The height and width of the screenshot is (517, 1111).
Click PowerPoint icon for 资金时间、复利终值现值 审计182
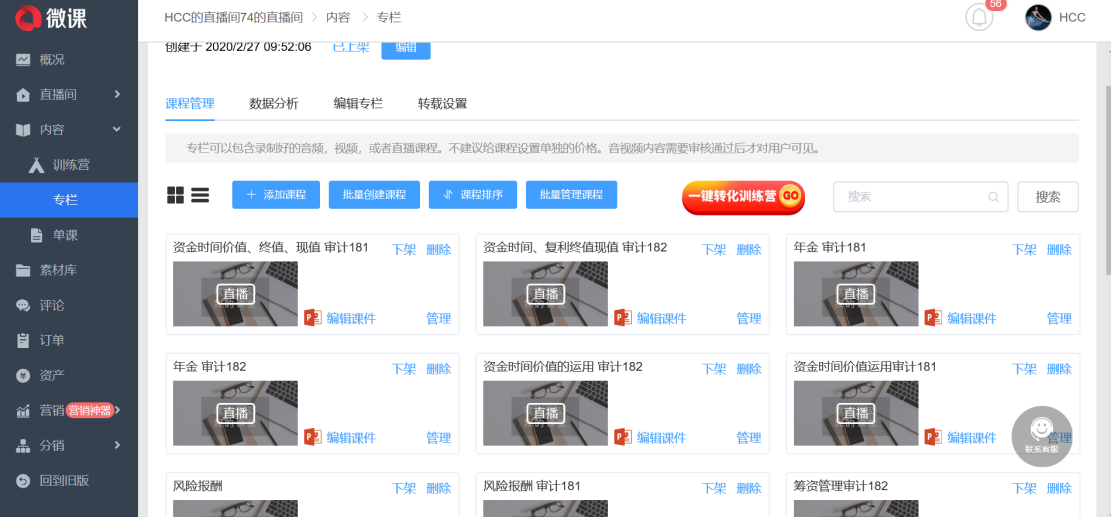tap(623, 318)
